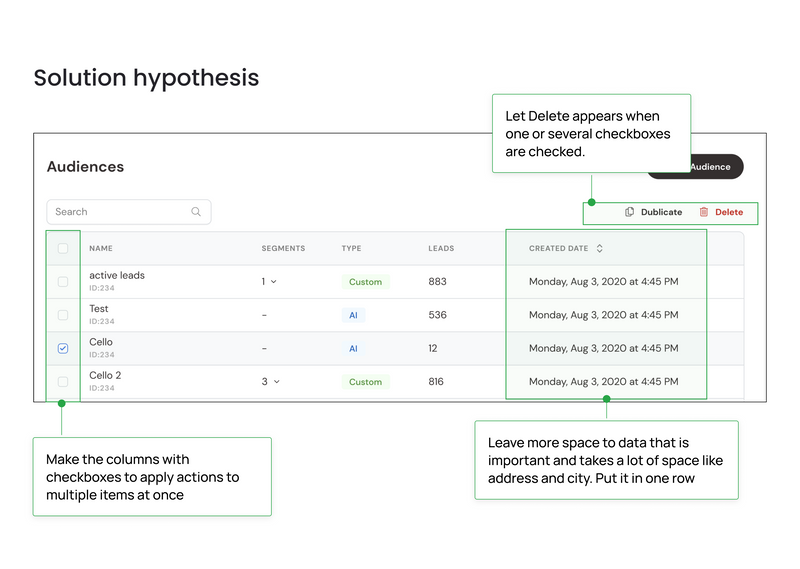
Task: Click created date in Test row
Action: pyautogui.click(x=604, y=315)
